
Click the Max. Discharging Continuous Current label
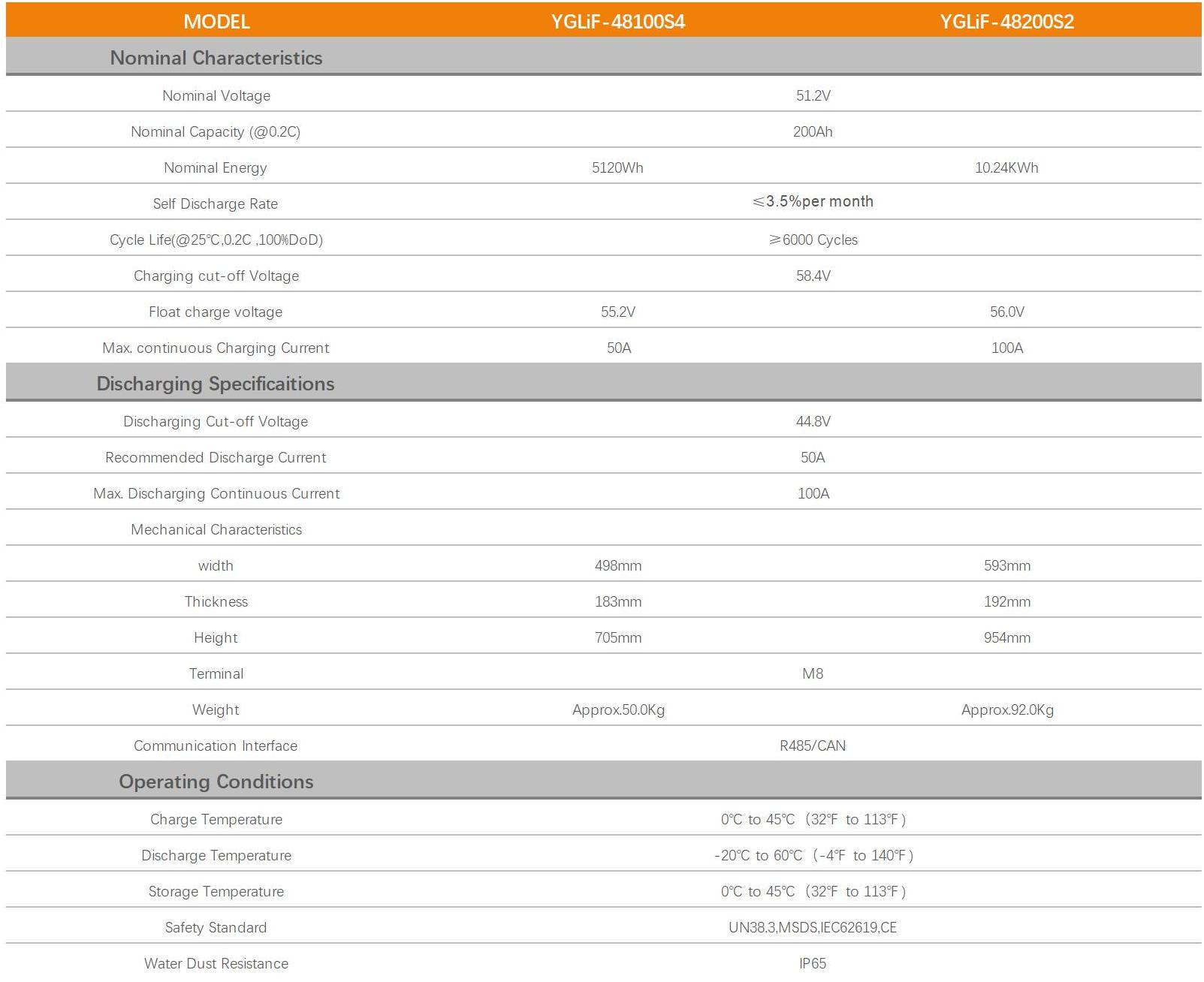point(216,493)
